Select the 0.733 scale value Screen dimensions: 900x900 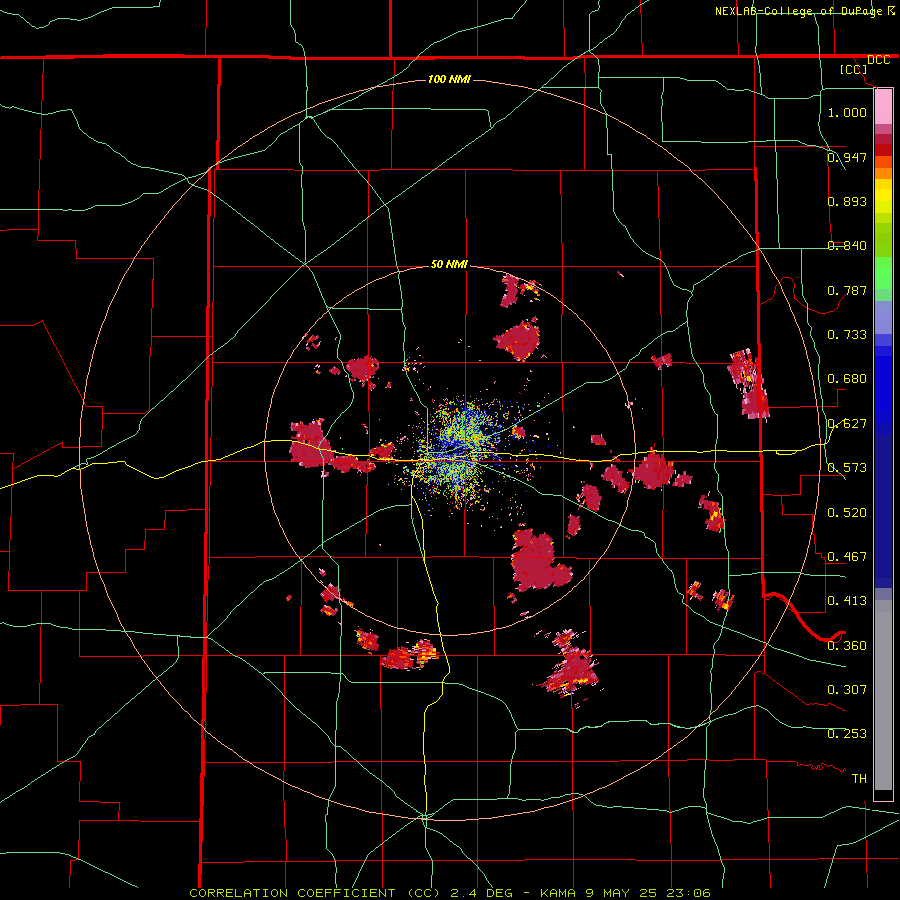point(847,335)
